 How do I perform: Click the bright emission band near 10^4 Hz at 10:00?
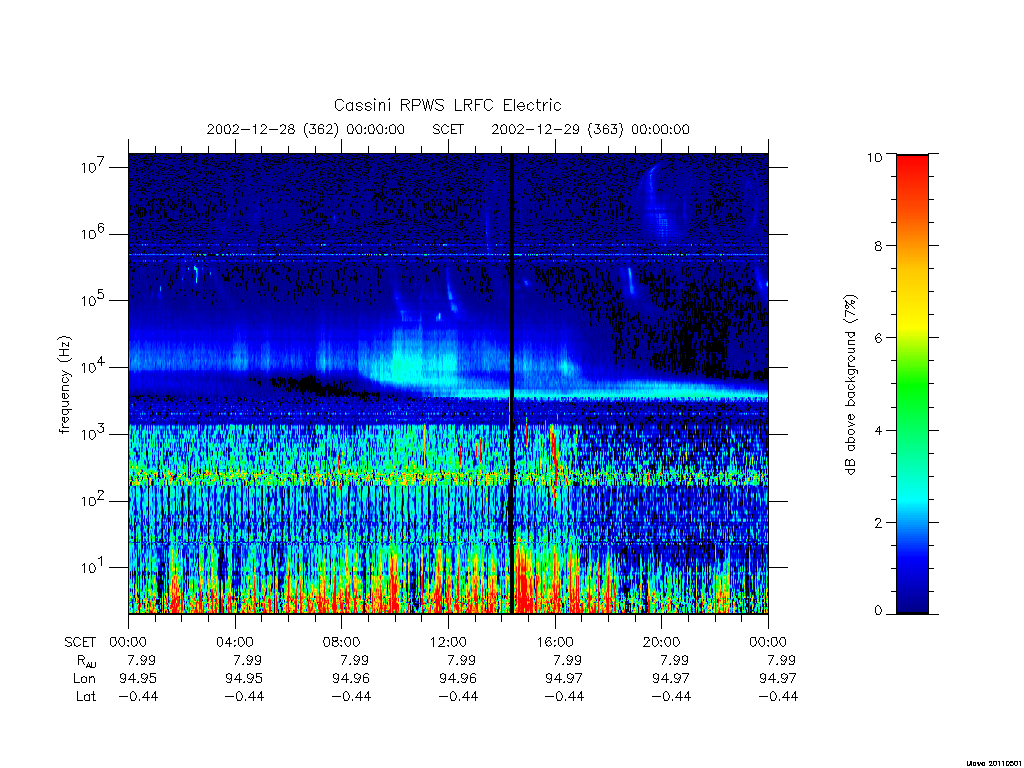[x=408, y=360]
